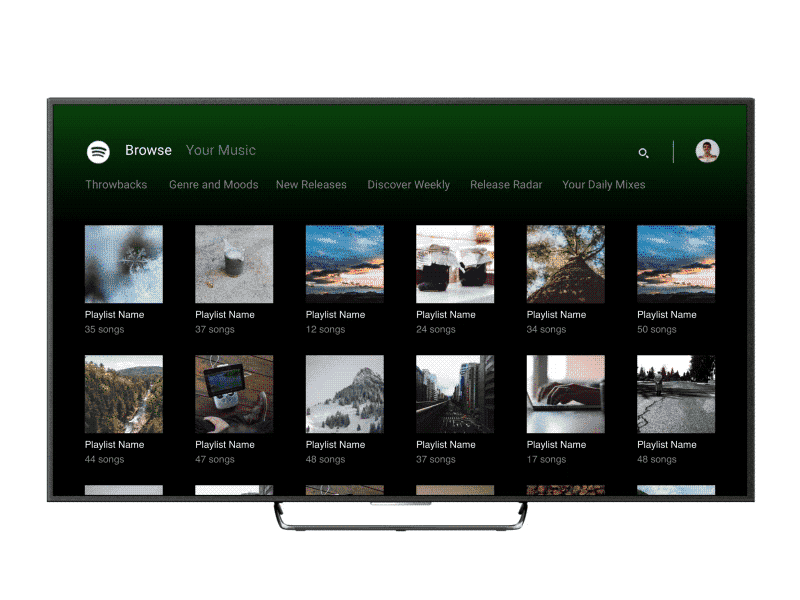
Task: Click the Spotify logo icon
Action: click(98, 152)
